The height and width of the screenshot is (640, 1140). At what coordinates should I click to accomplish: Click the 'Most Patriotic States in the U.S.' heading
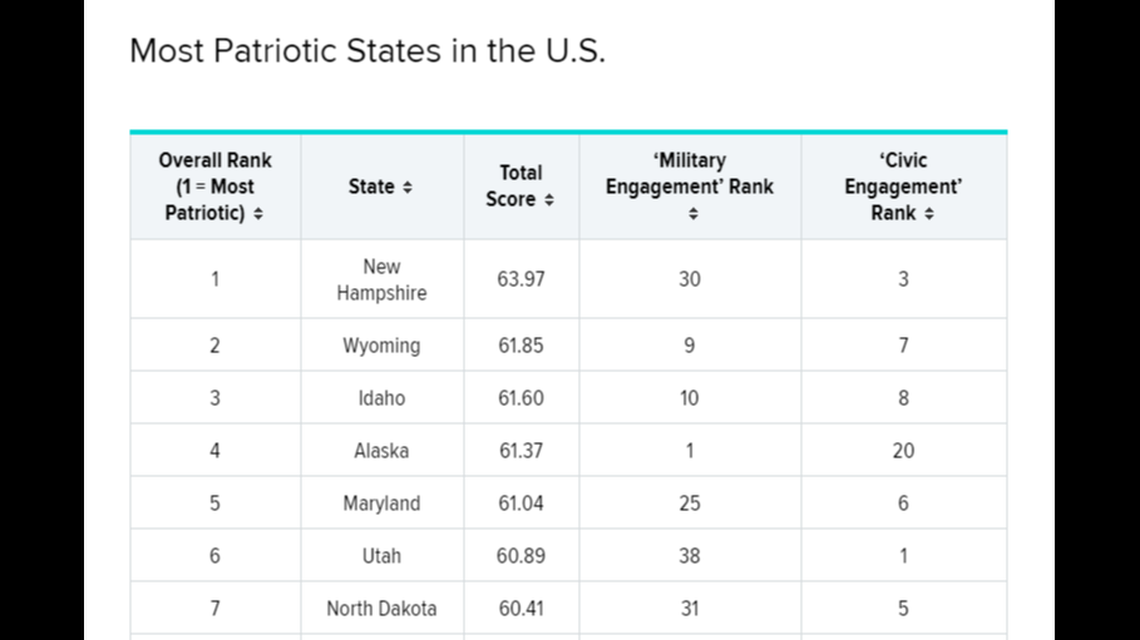(x=367, y=50)
